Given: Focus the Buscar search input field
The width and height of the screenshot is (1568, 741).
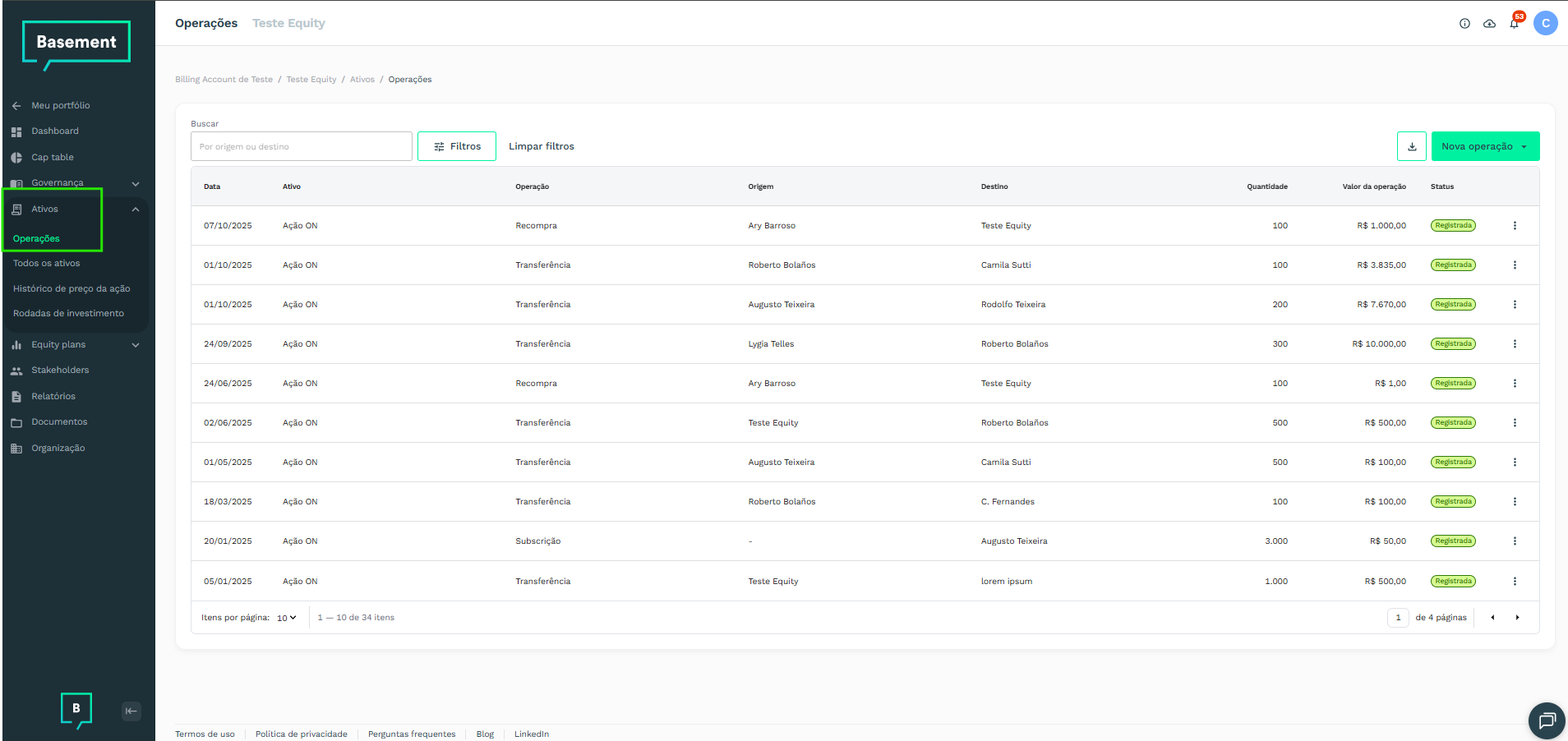Looking at the screenshot, I should (x=301, y=147).
